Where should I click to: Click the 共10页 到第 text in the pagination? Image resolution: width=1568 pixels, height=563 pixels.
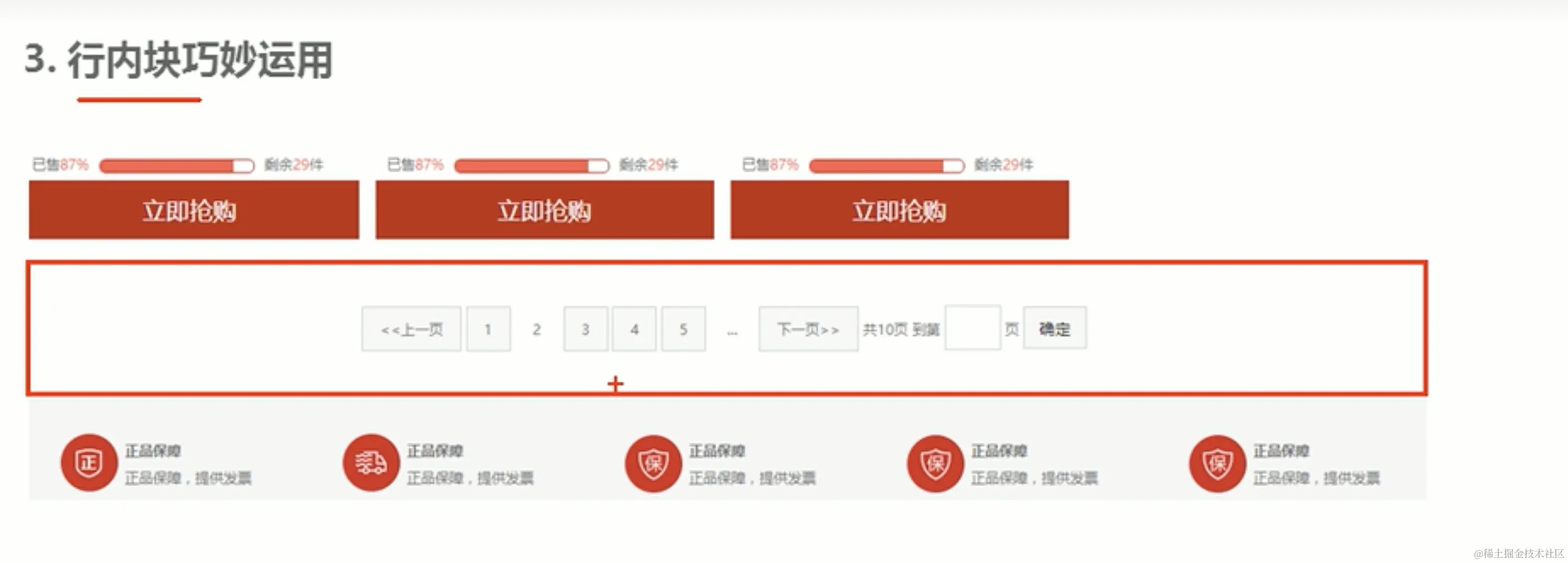pos(901,329)
